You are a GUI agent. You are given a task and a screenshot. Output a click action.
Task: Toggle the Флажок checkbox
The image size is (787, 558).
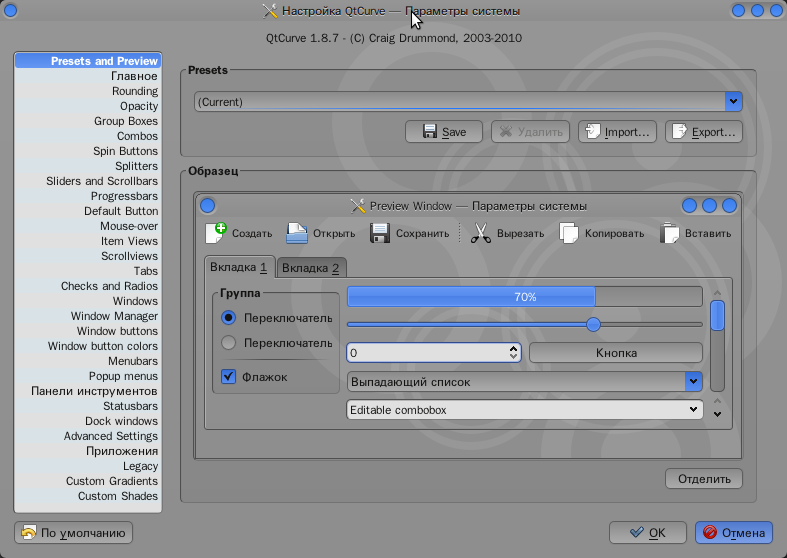coord(228,376)
